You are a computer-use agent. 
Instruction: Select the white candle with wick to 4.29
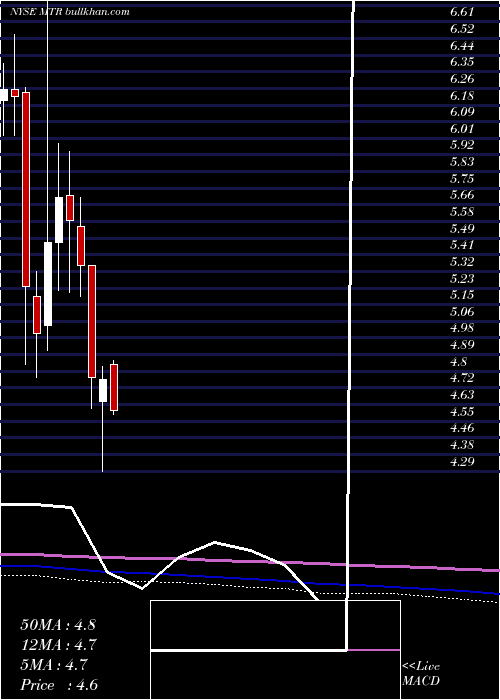pyautogui.click(x=103, y=391)
